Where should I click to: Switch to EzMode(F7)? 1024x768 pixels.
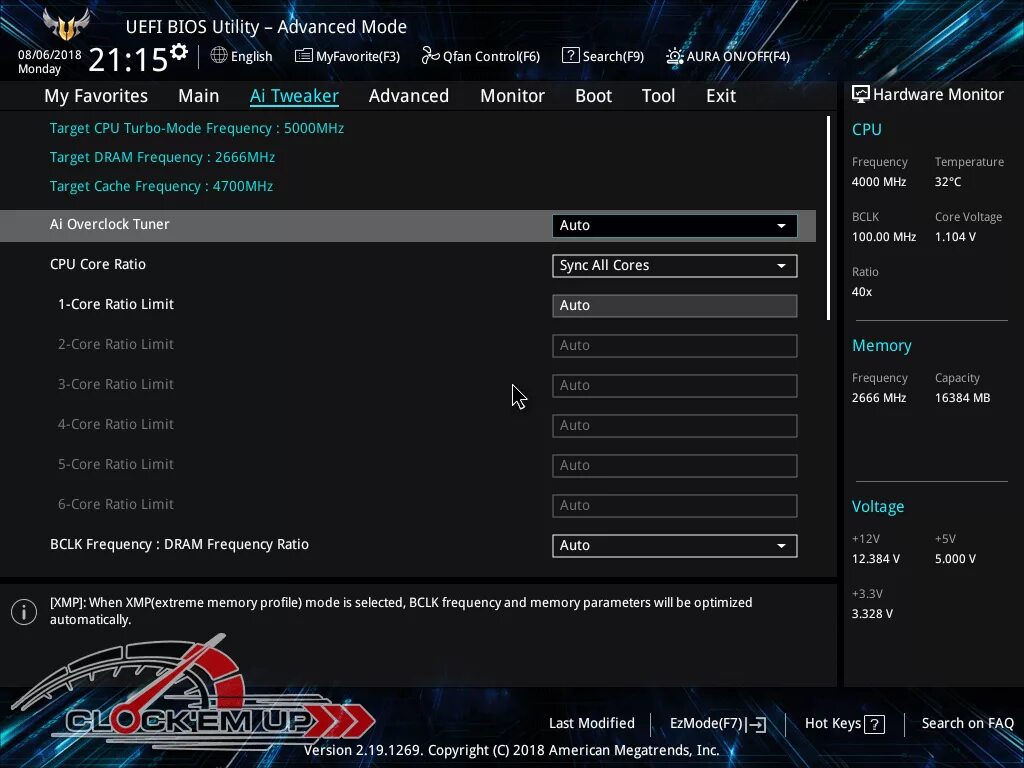point(718,724)
